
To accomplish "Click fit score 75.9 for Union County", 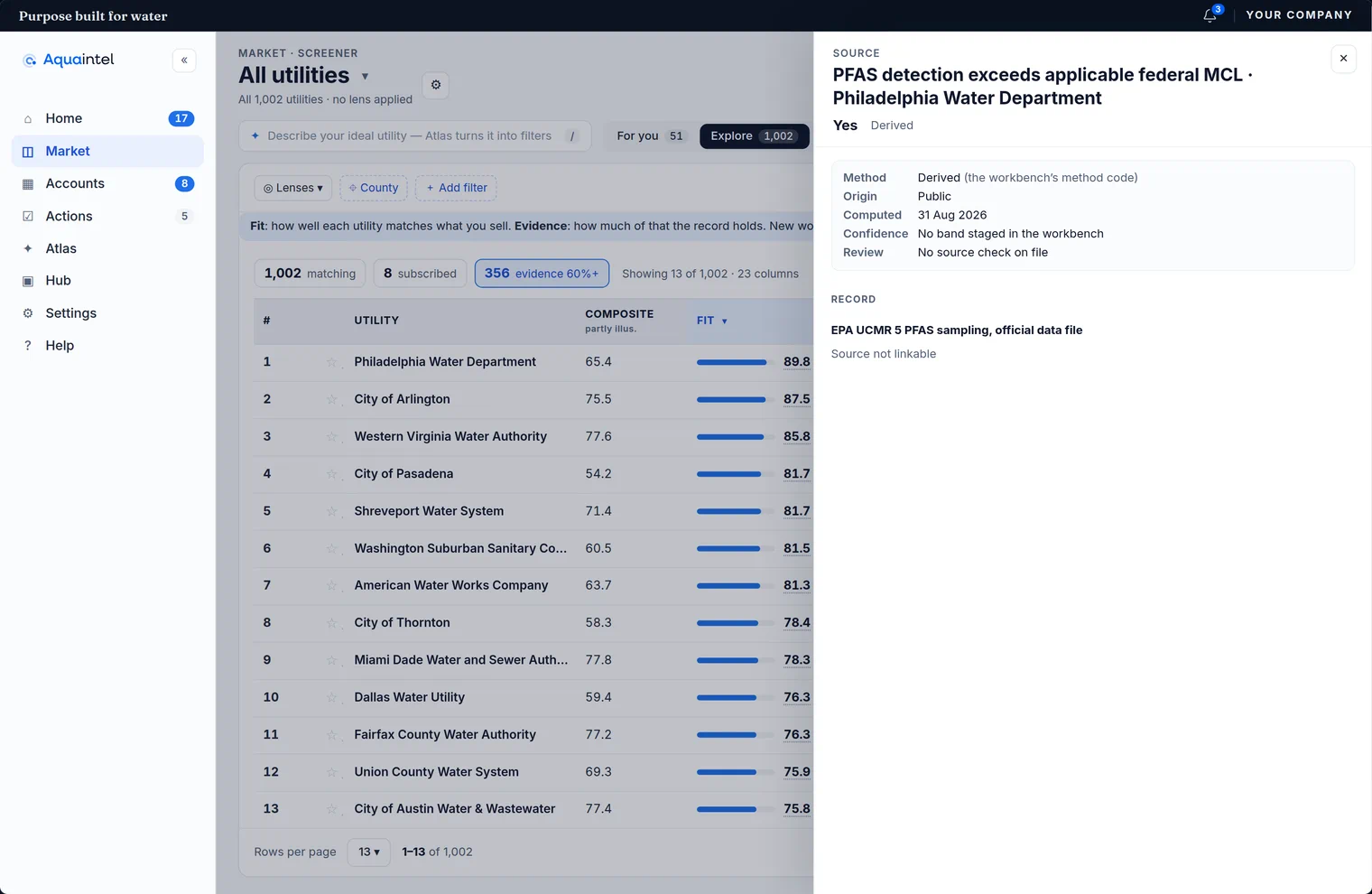I will 797,772.
